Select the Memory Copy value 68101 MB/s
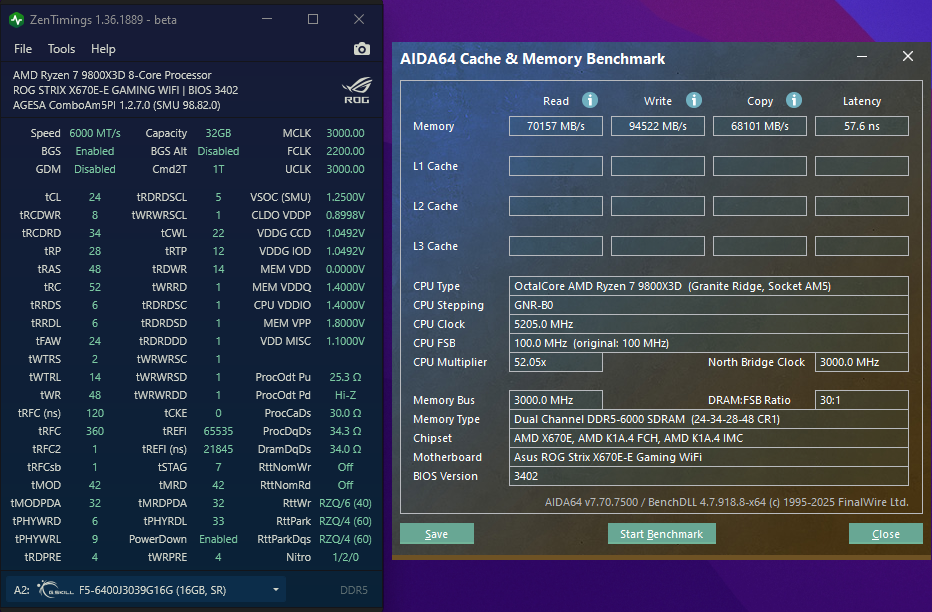 click(760, 126)
